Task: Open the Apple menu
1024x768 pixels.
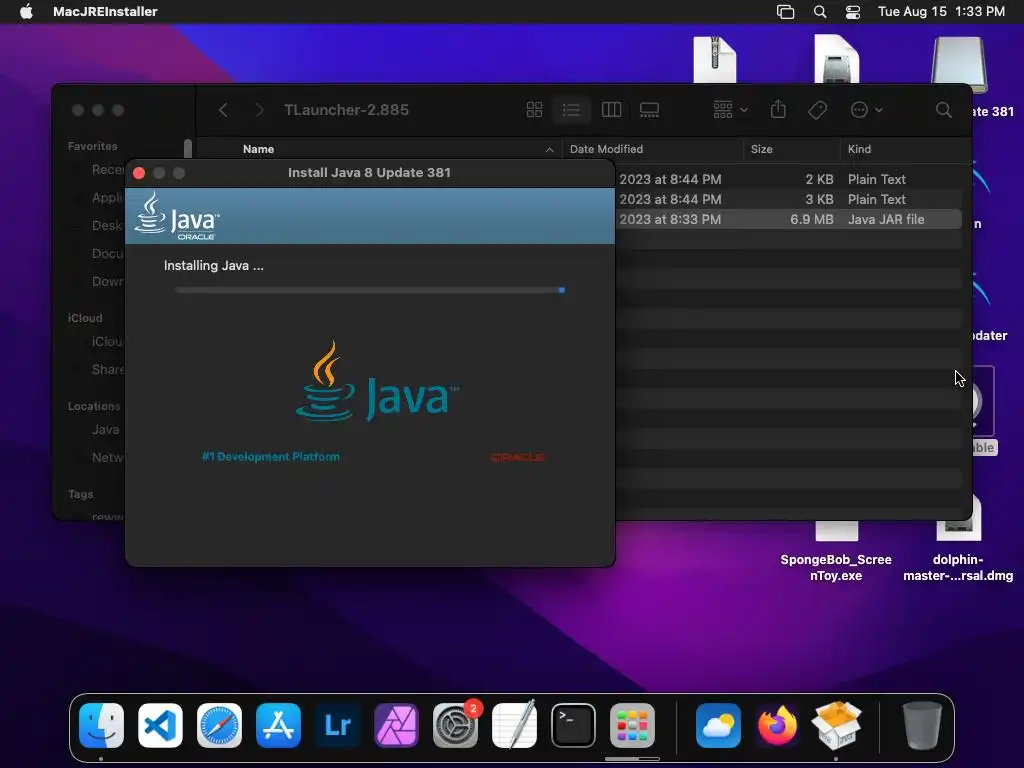Action: 26,11
